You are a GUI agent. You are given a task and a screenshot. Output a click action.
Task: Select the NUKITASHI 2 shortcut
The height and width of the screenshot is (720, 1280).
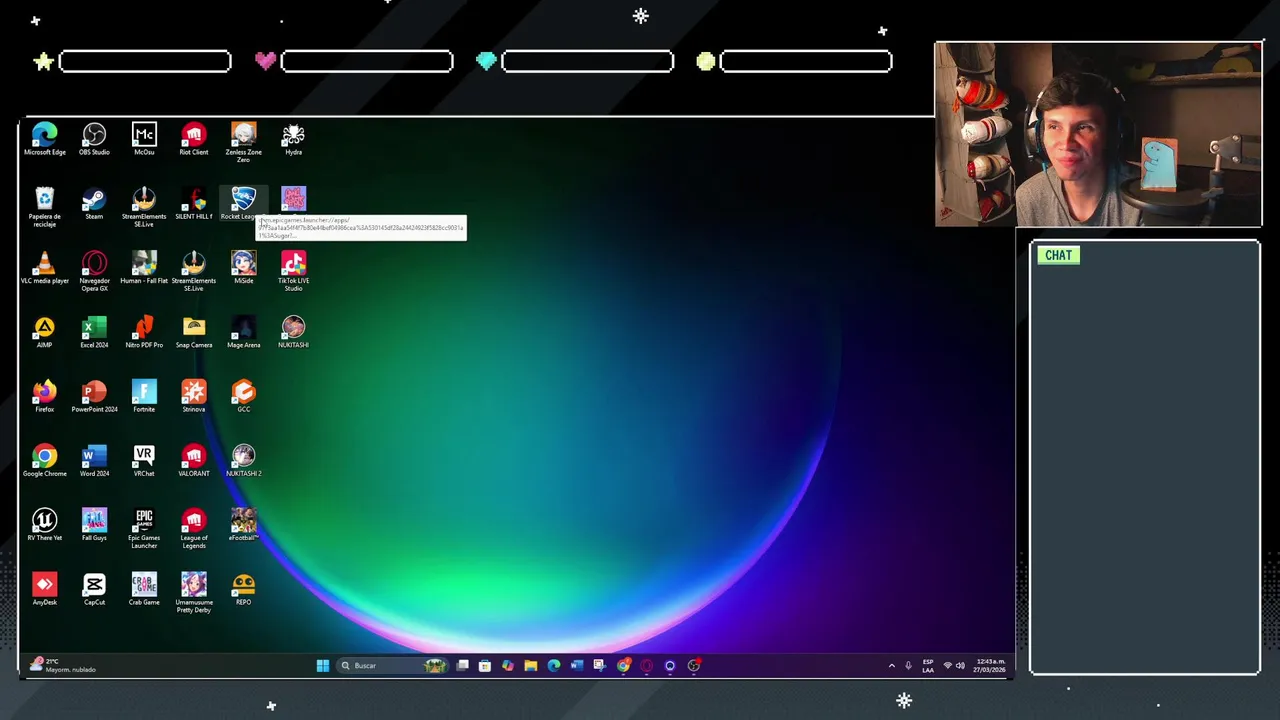point(243,461)
